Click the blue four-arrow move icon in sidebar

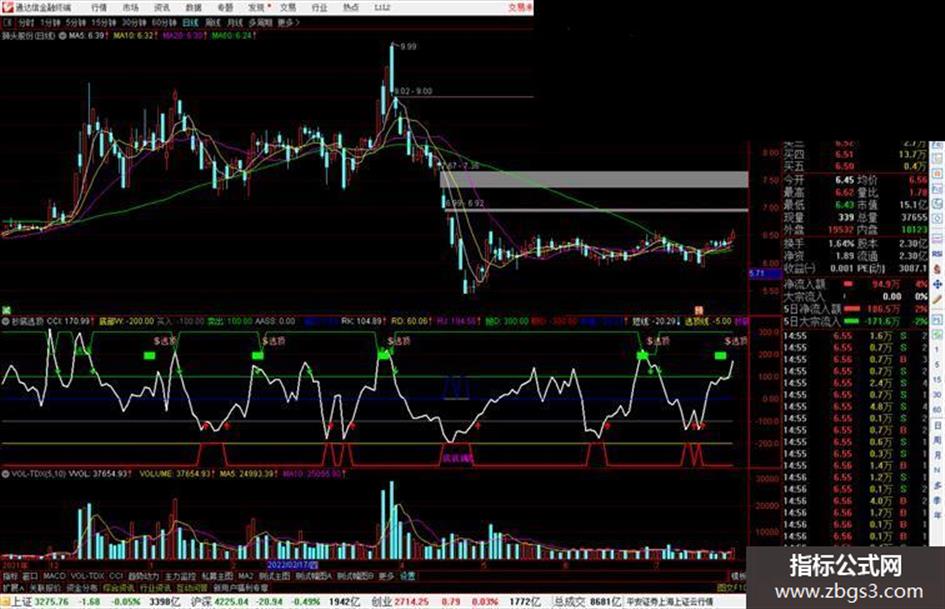[x=937, y=284]
